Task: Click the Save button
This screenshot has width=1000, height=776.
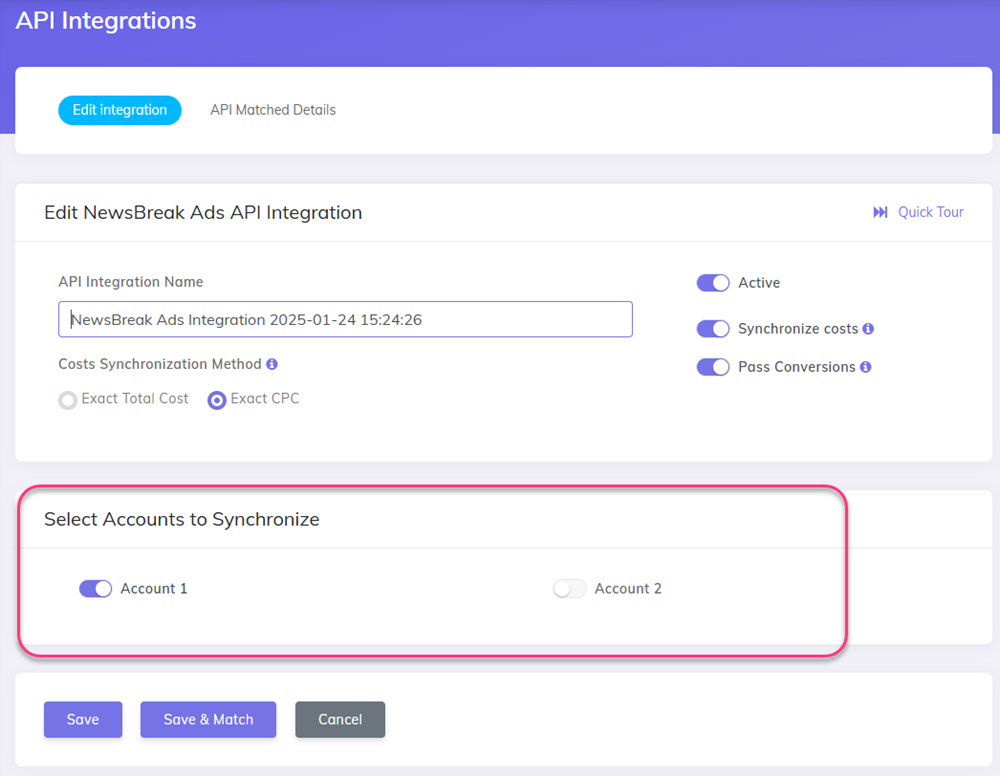Action: pyautogui.click(x=83, y=719)
